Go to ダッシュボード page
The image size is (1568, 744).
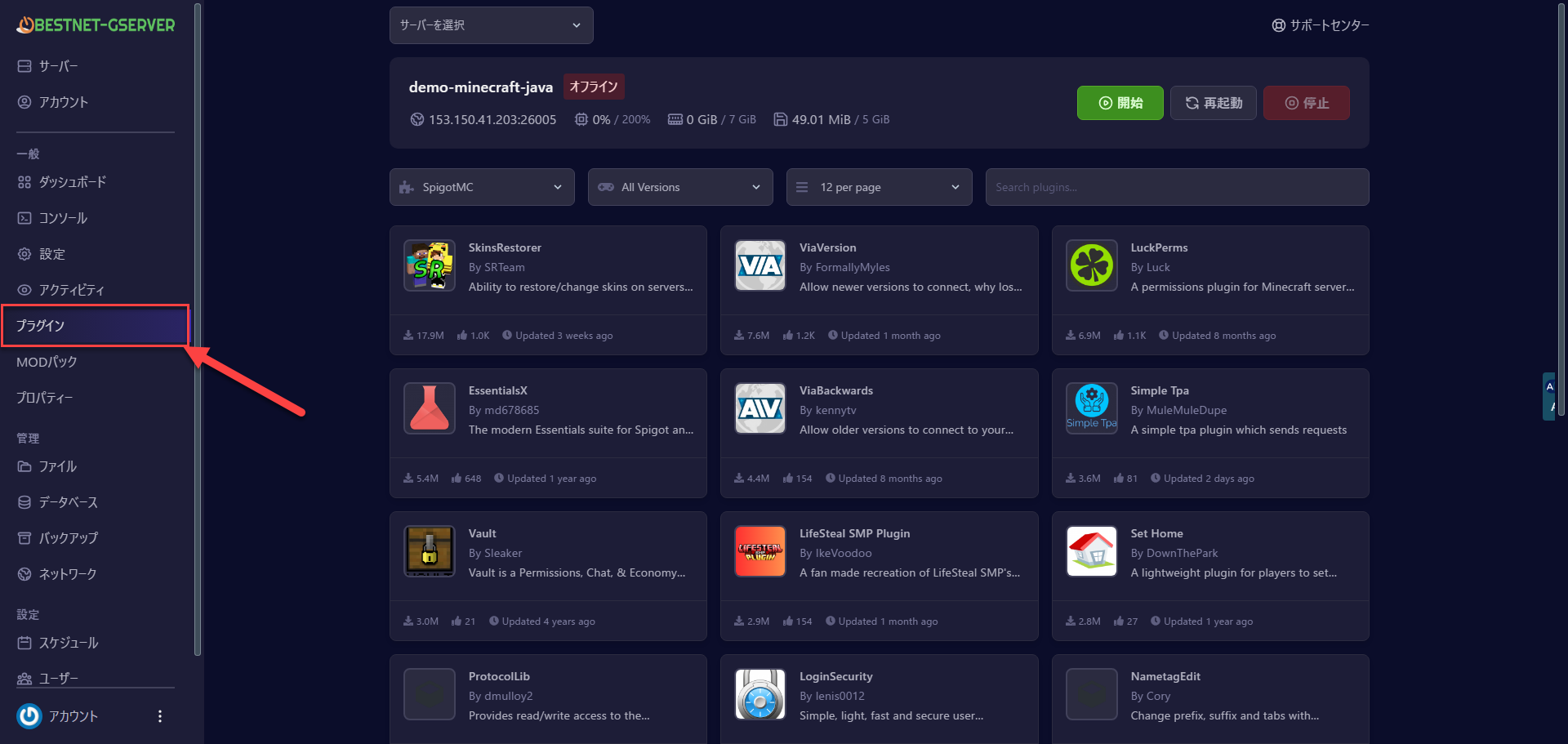62,182
